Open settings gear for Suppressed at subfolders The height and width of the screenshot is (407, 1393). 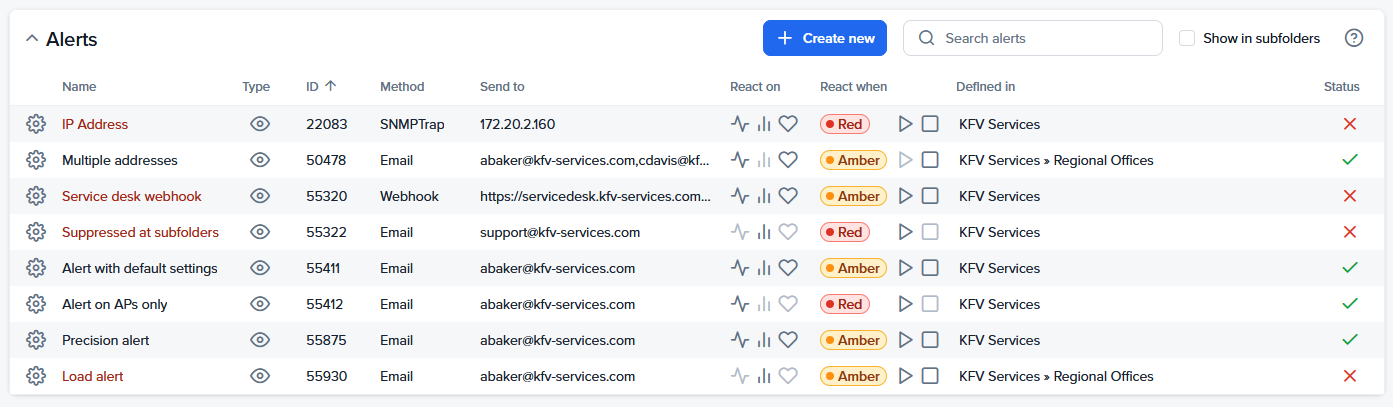click(x=36, y=232)
